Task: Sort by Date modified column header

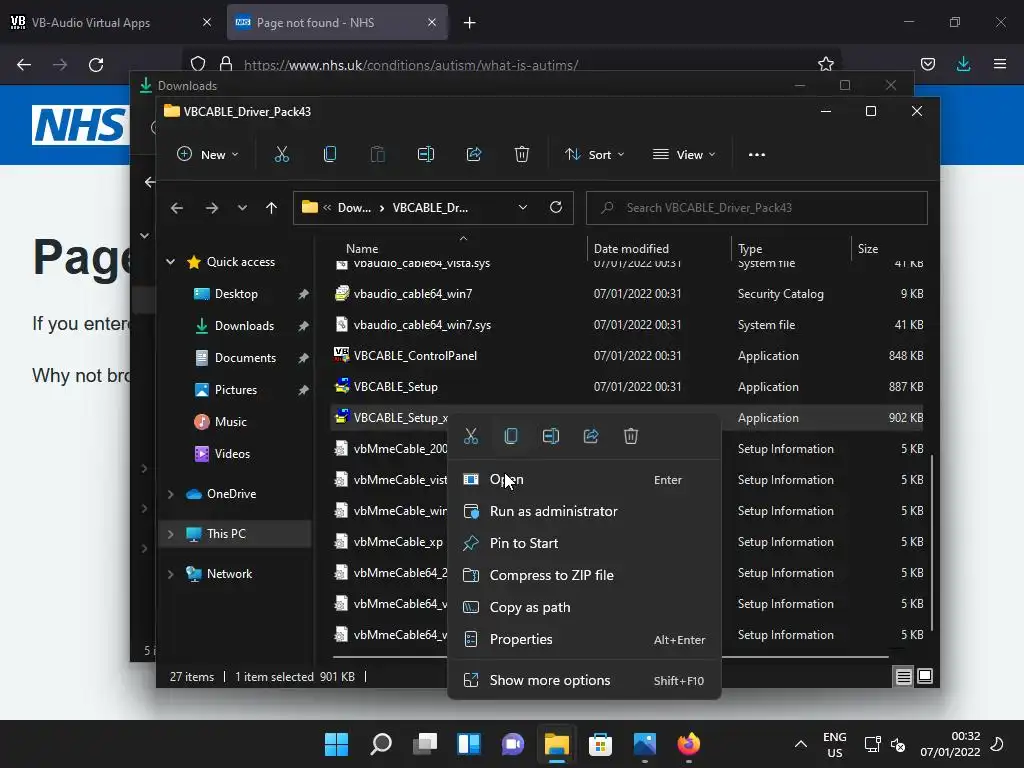Action: 631,249
